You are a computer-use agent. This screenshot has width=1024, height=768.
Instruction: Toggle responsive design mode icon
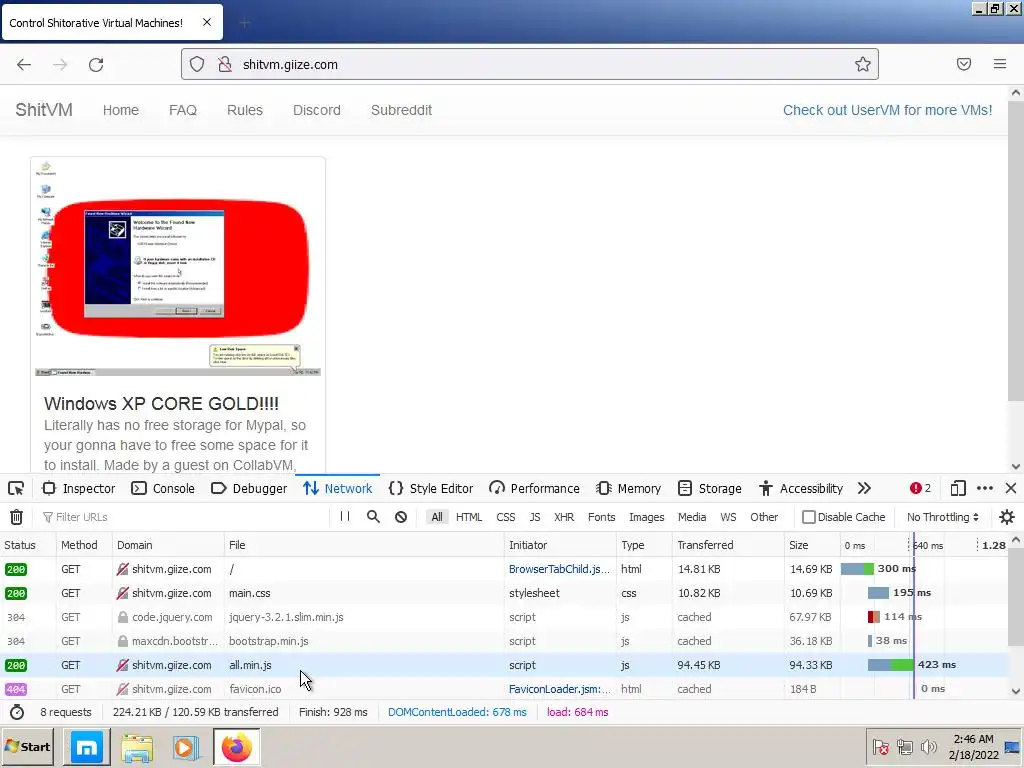(x=958, y=488)
